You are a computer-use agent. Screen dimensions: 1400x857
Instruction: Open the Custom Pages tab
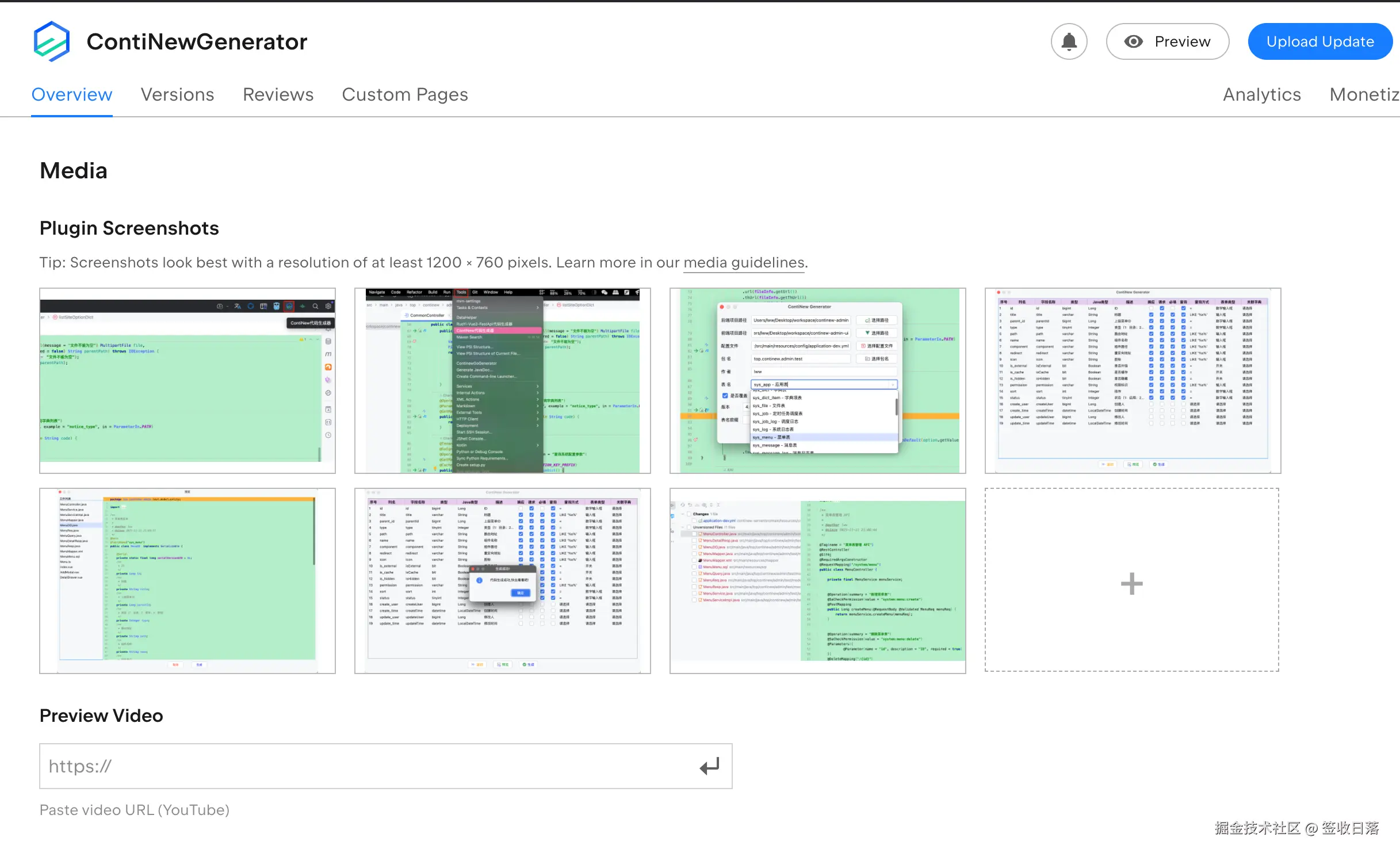coord(405,94)
